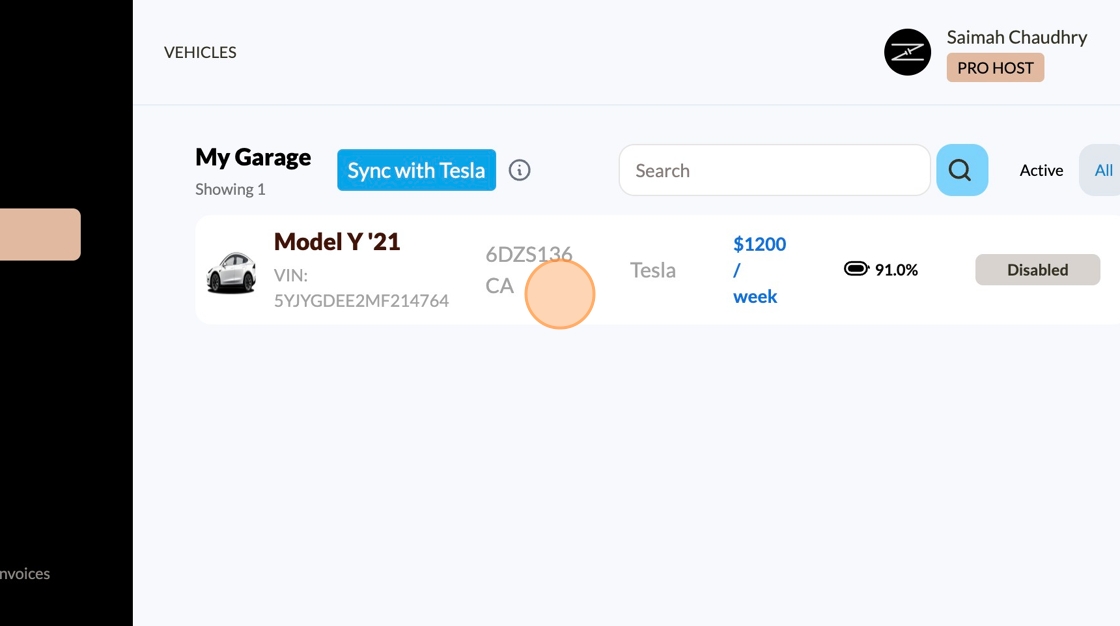Open the round profile logo avatar
Screen dimensions: 1120x626
click(907, 52)
